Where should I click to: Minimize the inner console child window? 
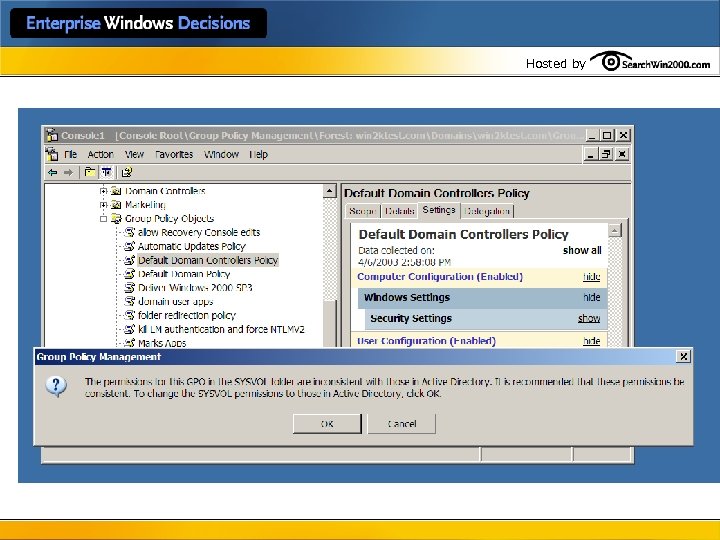[x=591, y=154]
